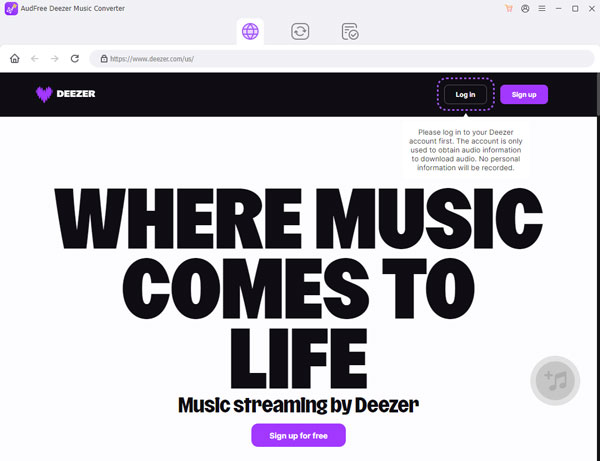
Task: Navigate forward with the right arrow
Action: point(55,59)
